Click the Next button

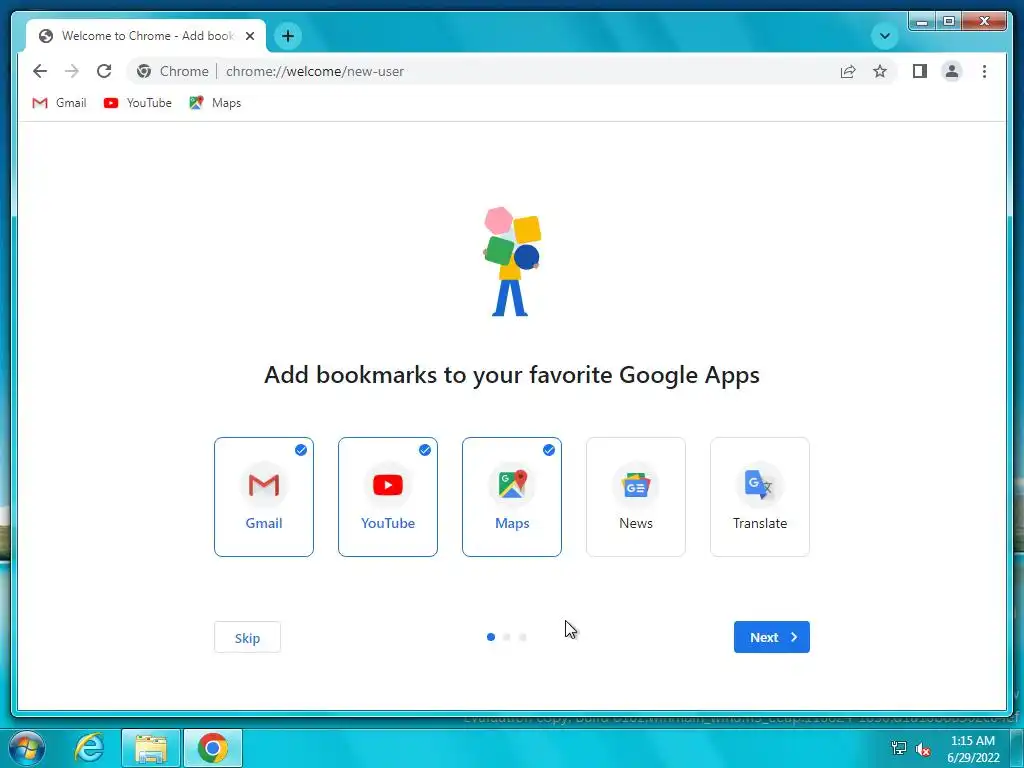click(772, 637)
